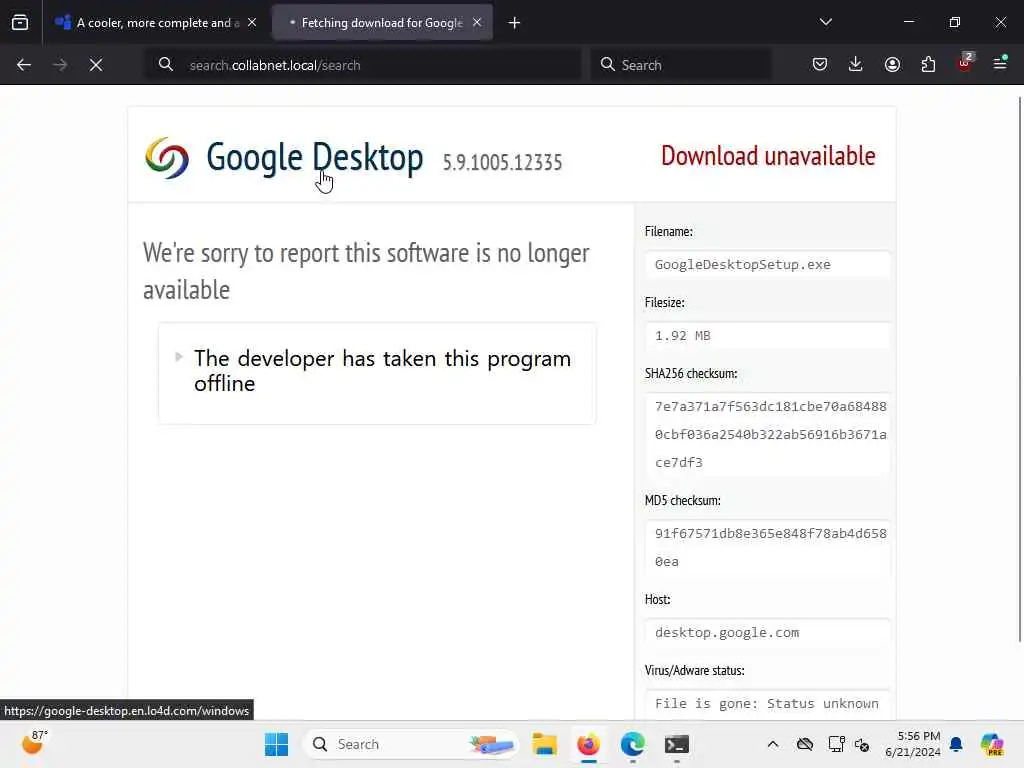
Task: Click the host value desktop.google.com
Action: (x=767, y=632)
